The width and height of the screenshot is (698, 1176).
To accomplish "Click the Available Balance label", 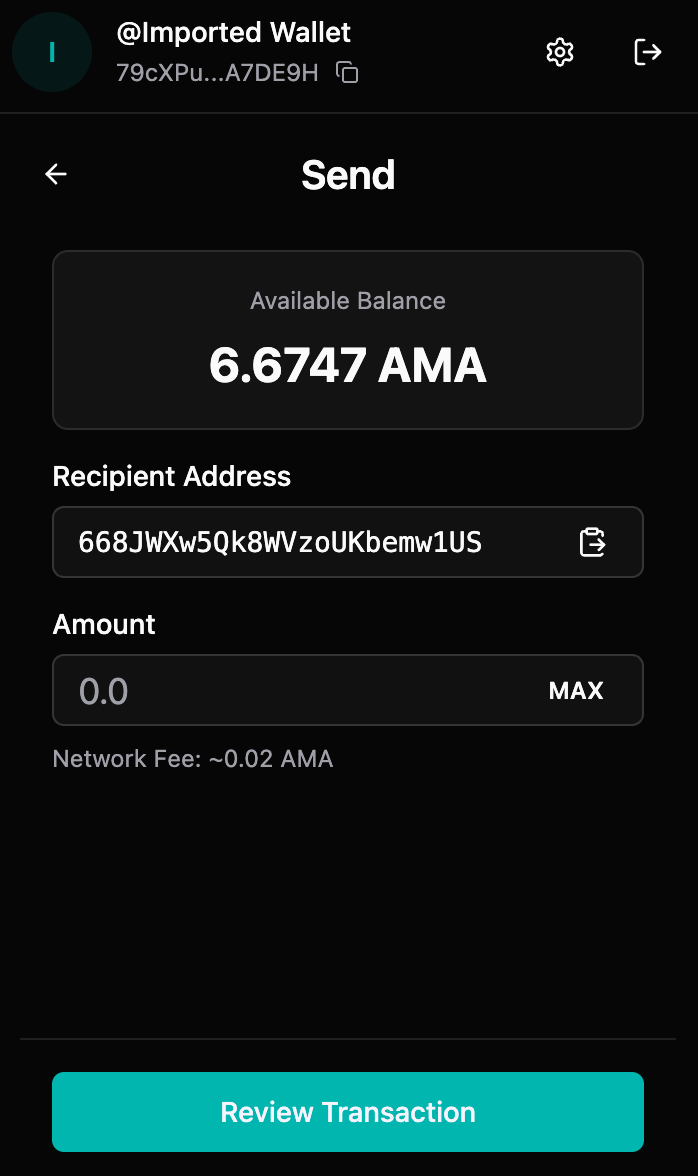I will click(x=348, y=301).
